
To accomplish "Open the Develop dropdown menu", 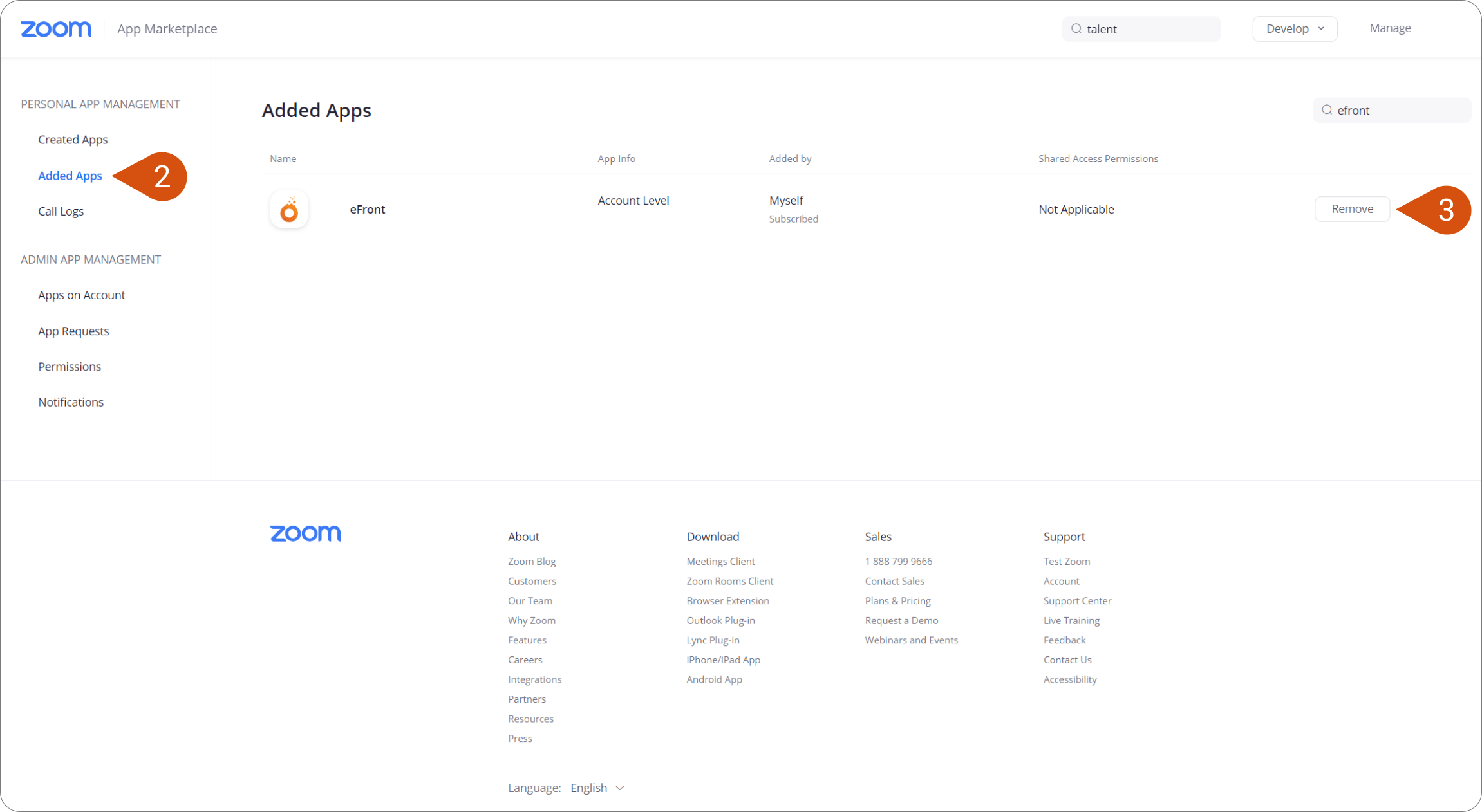I will pos(1295,29).
